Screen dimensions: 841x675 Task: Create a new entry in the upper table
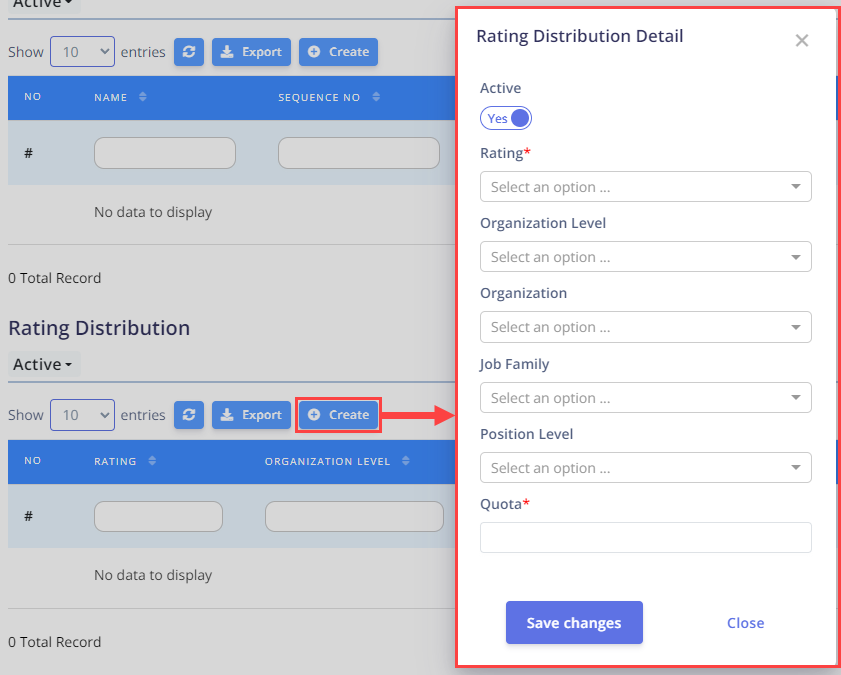tap(338, 52)
